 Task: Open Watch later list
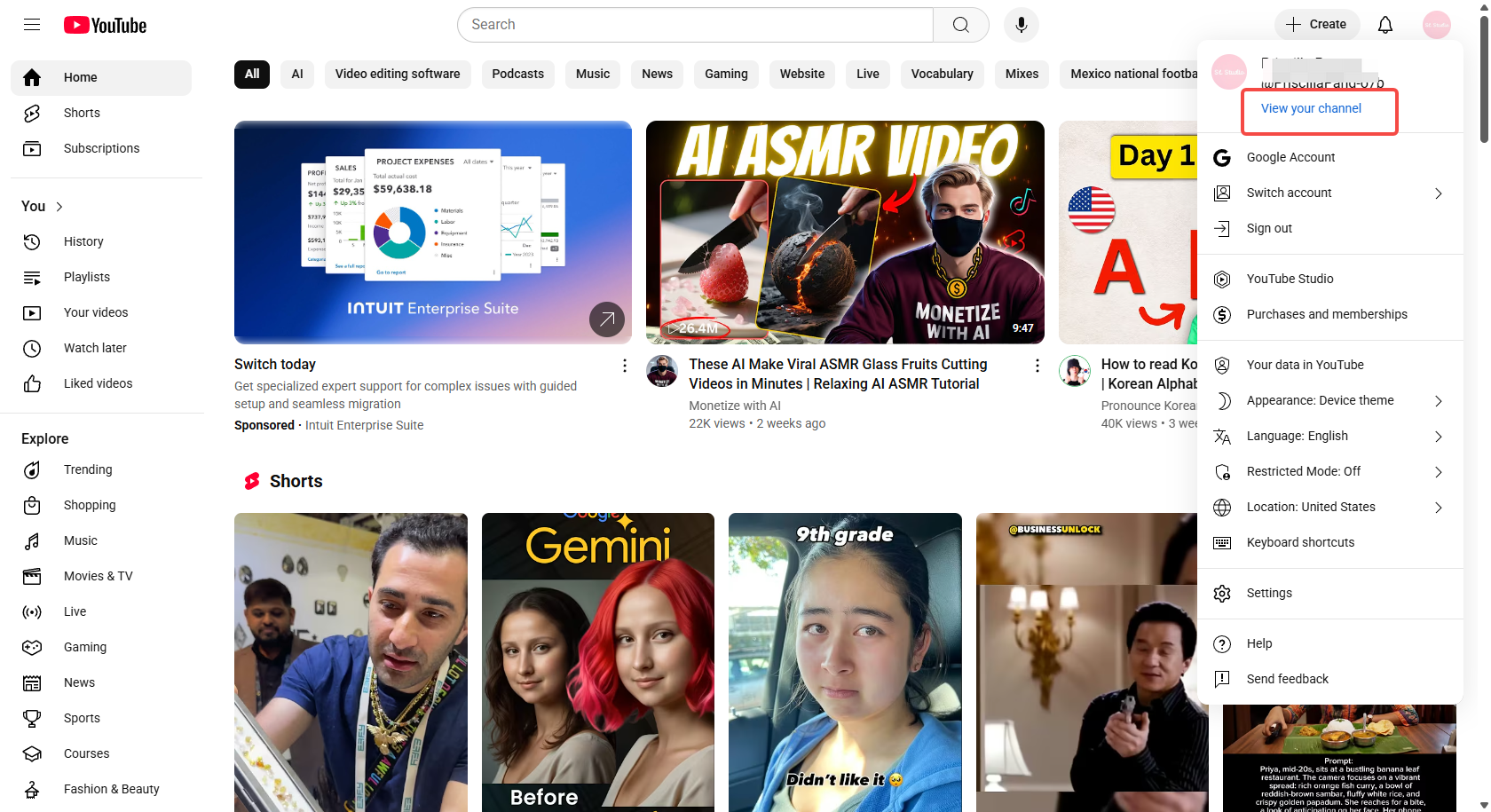[x=101, y=348]
